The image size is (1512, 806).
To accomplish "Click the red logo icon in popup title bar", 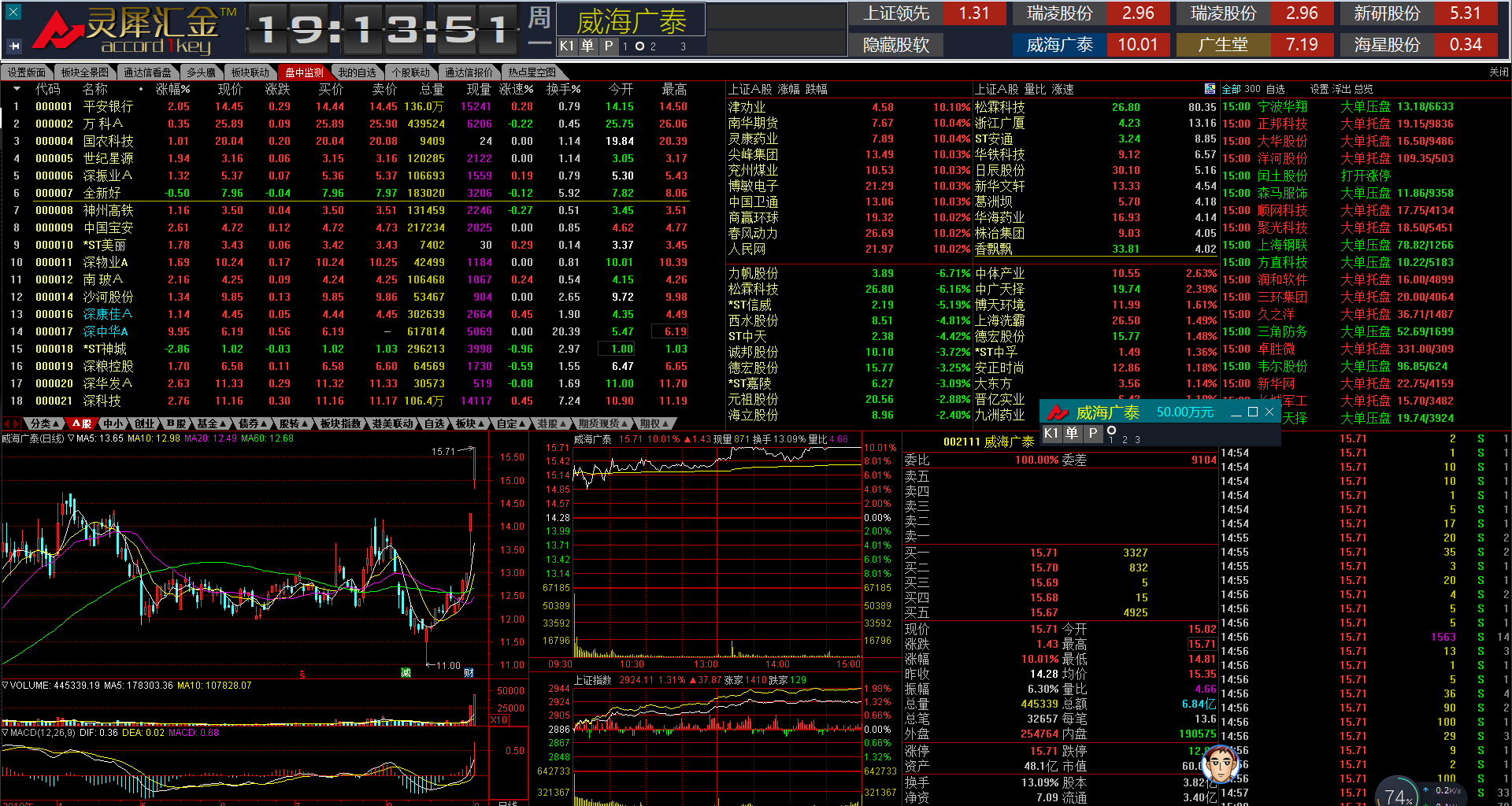I will click(x=1057, y=412).
